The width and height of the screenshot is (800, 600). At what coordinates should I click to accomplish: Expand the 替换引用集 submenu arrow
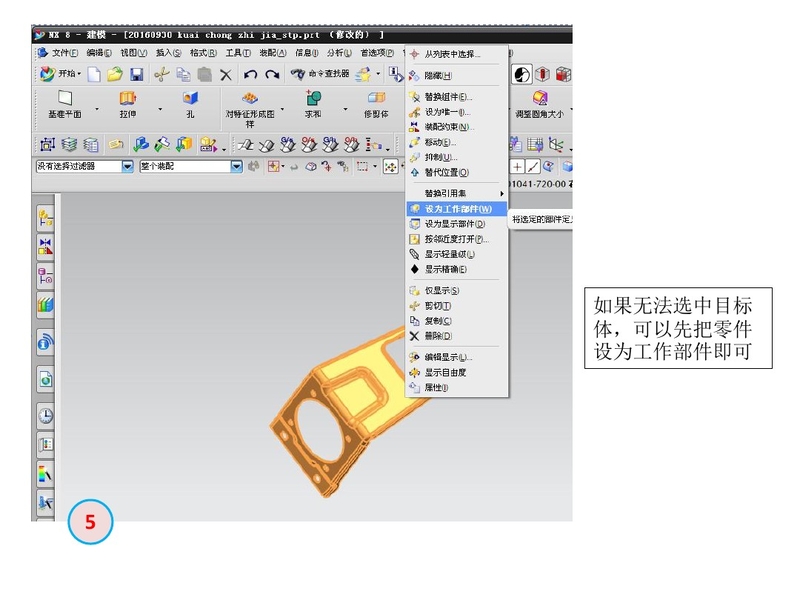tap(502, 193)
